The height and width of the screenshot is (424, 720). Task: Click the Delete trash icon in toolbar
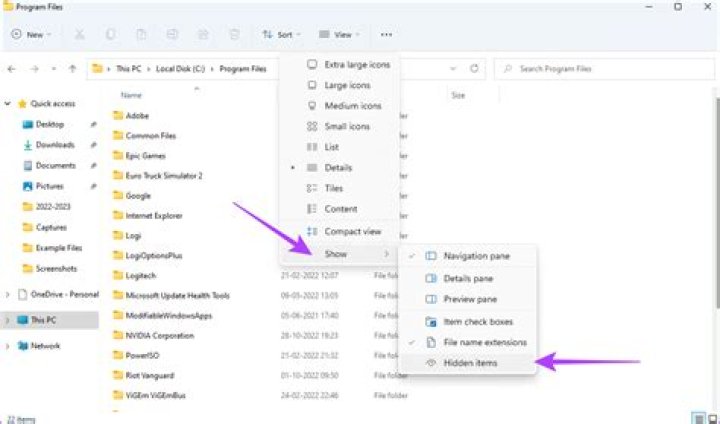(234, 34)
